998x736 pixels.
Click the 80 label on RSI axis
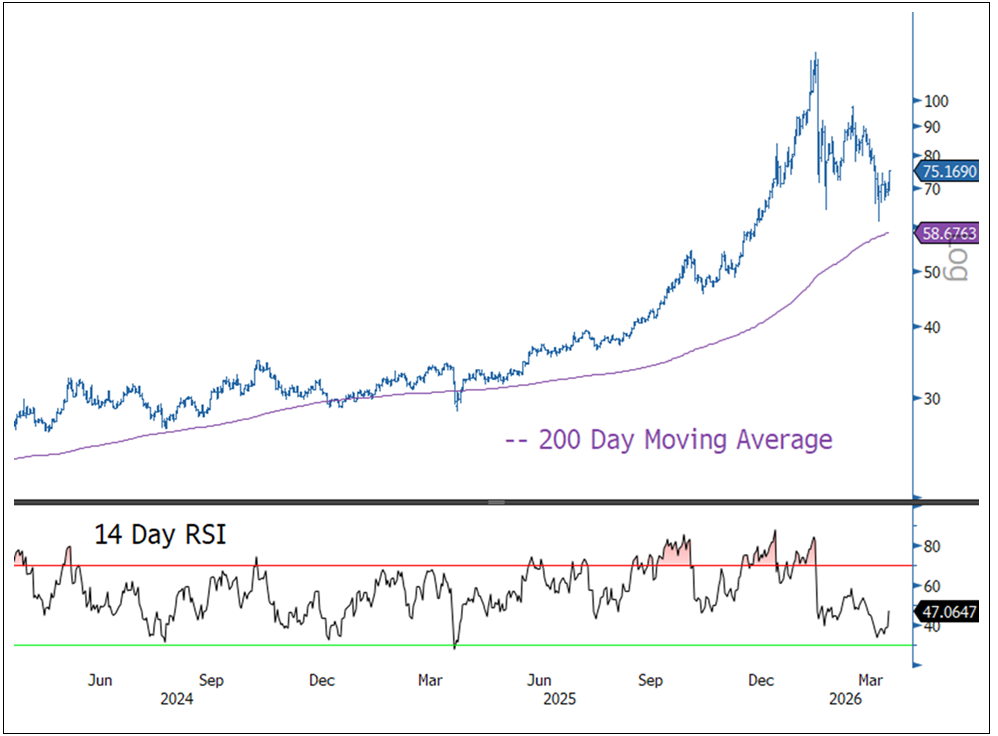tap(932, 547)
